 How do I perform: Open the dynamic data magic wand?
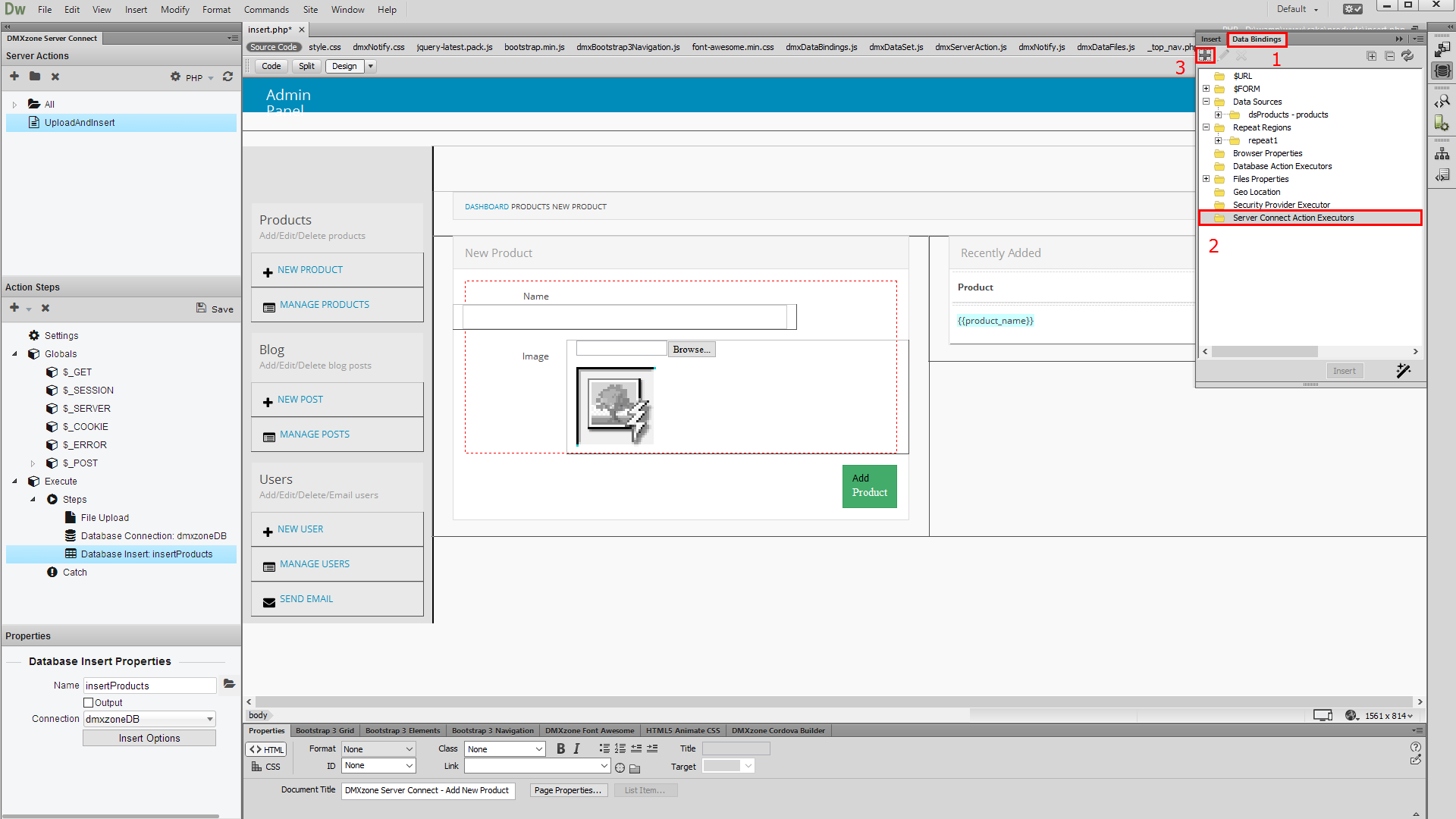coord(1404,370)
